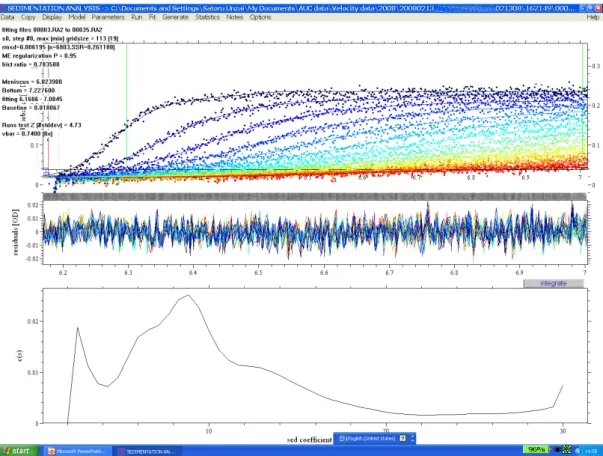The height and width of the screenshot is (456, 603).
Task: Open the Model menu
Action: [x=77, y=17]
